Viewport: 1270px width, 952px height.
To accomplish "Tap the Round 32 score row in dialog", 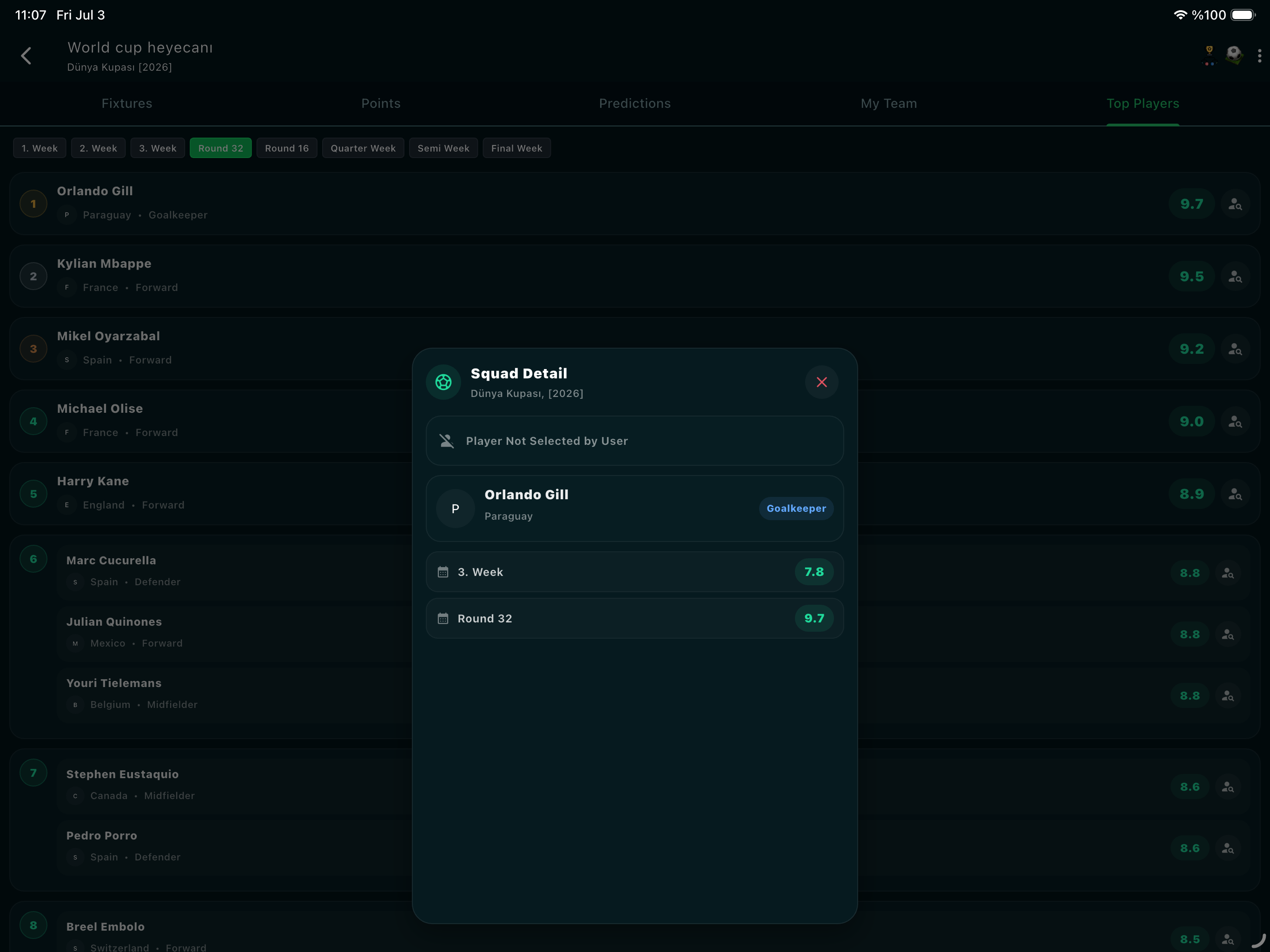I will pyautogui.click(x=635, y=618).
